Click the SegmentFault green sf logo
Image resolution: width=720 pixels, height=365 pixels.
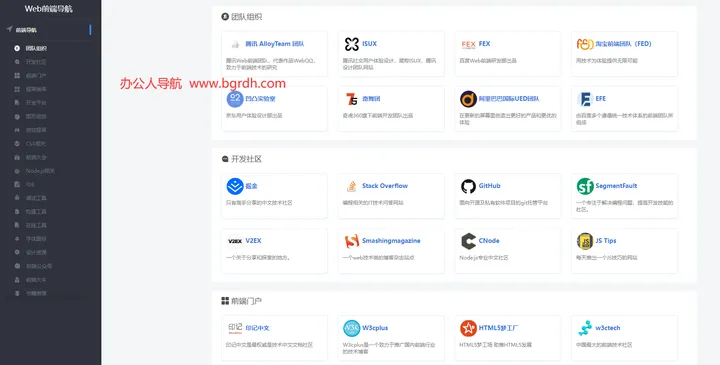[x=585, y=186]
